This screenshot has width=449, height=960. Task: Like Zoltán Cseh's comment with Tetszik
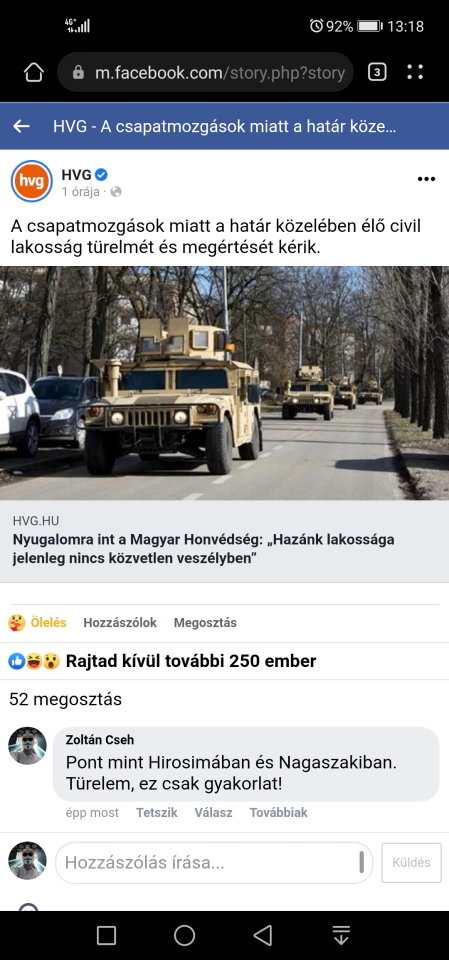click(x=157, y=812)
